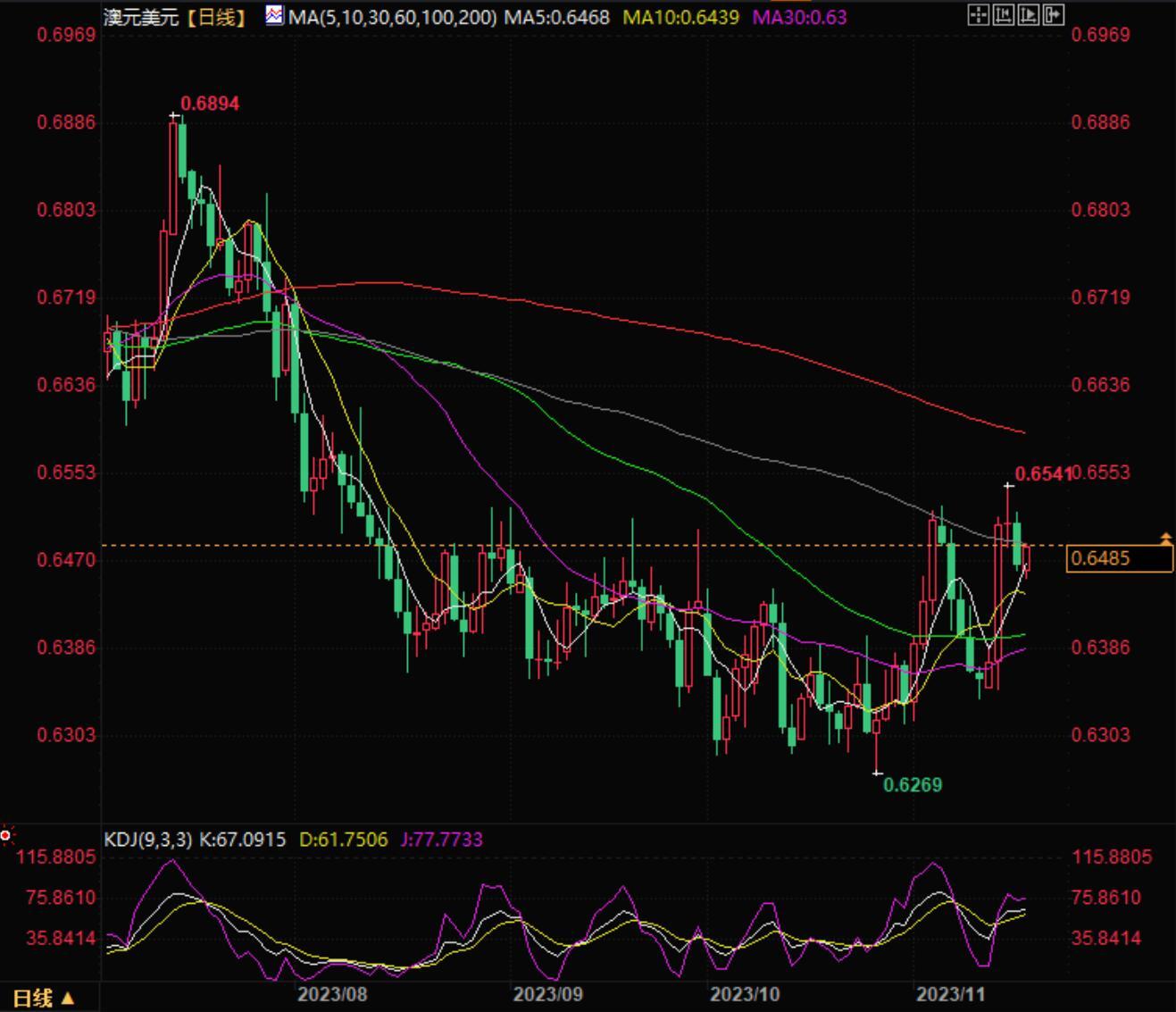The image size is (1176, 1012).
Task: Click the orange arrow marker on right price axis
Action: 1165,539
